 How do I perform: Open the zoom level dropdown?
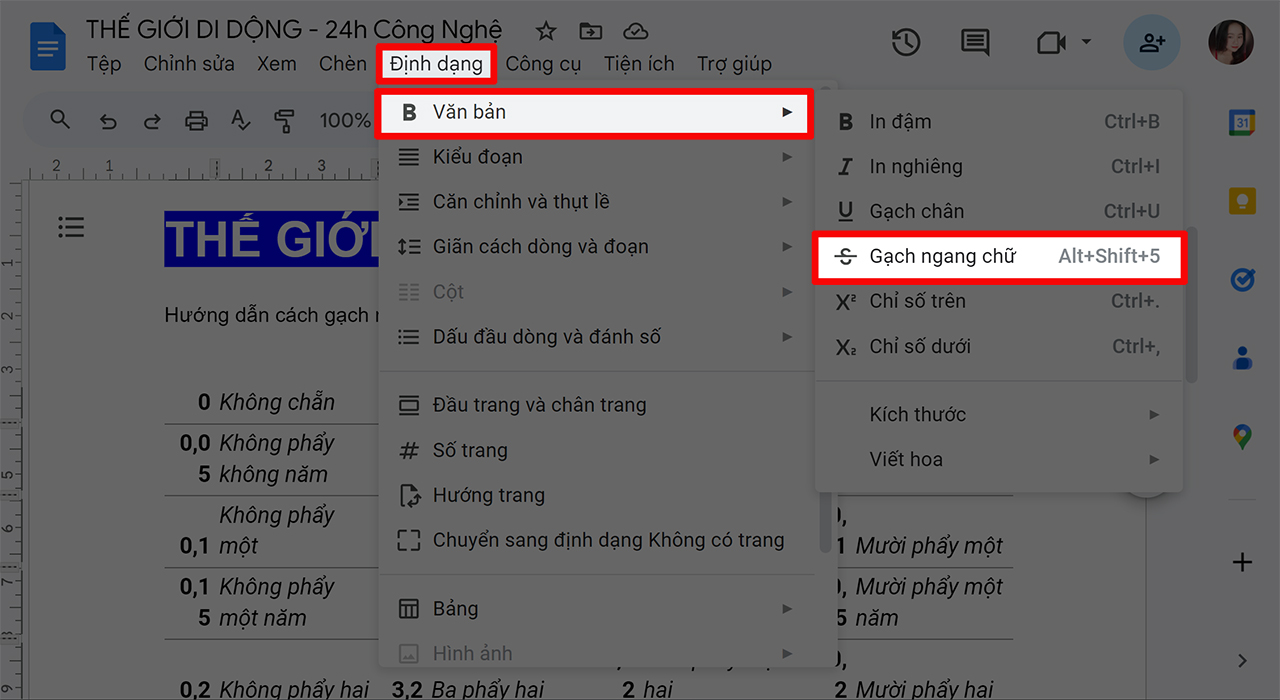(x=345, y=120)
